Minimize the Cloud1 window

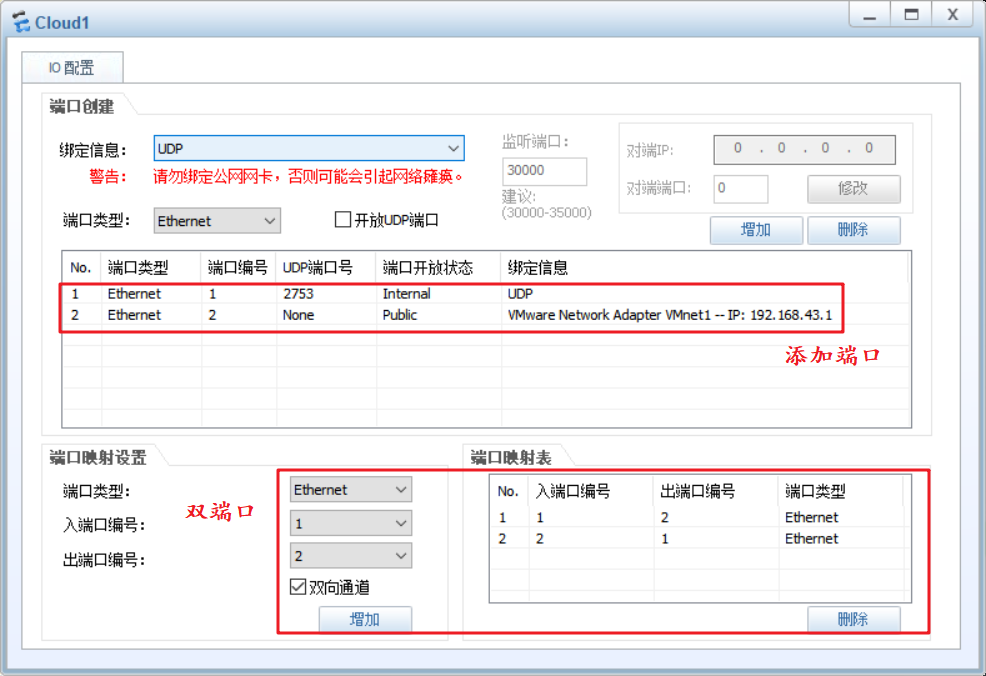coord(870,14)
